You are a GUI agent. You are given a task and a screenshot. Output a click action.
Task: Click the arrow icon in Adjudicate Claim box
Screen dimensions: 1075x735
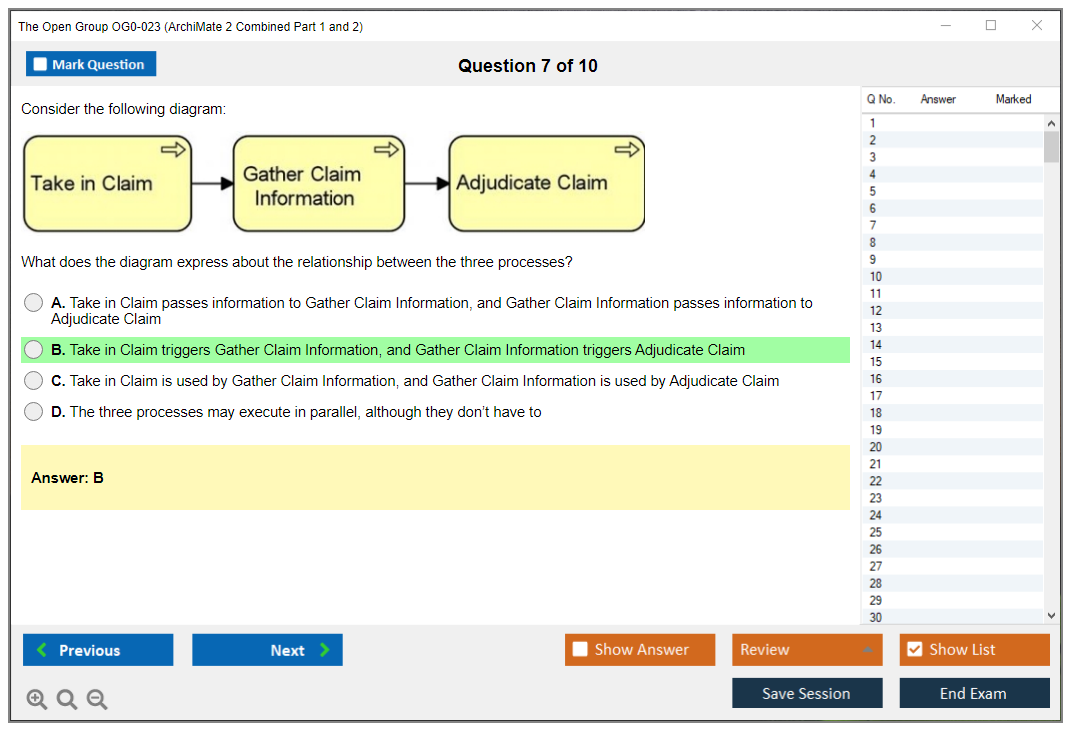[x=627, y=150]
